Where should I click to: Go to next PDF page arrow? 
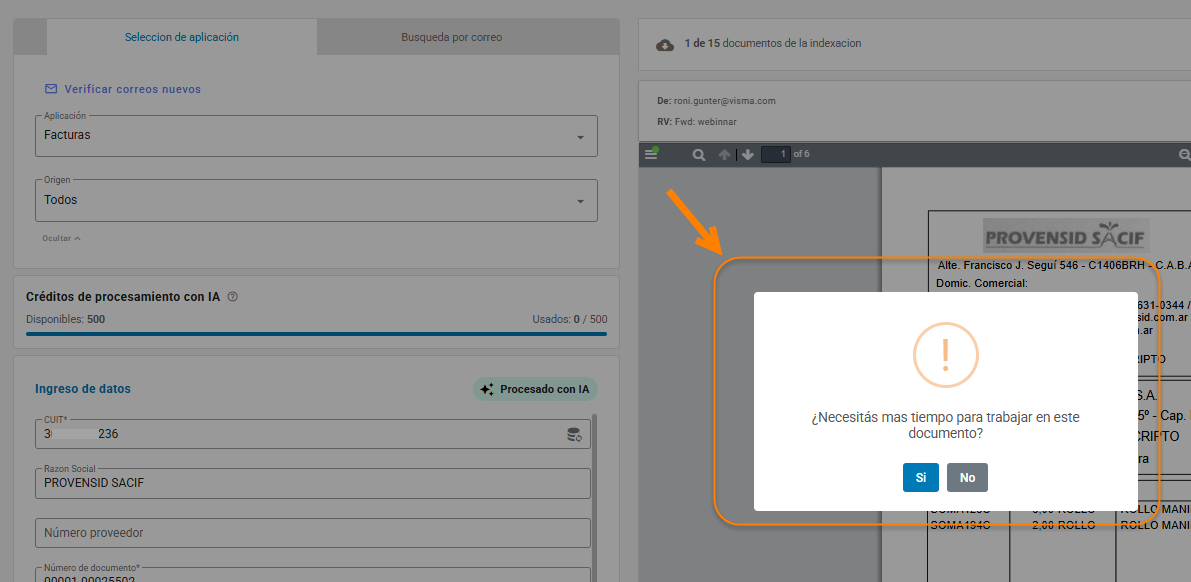[x=747, y=155]
